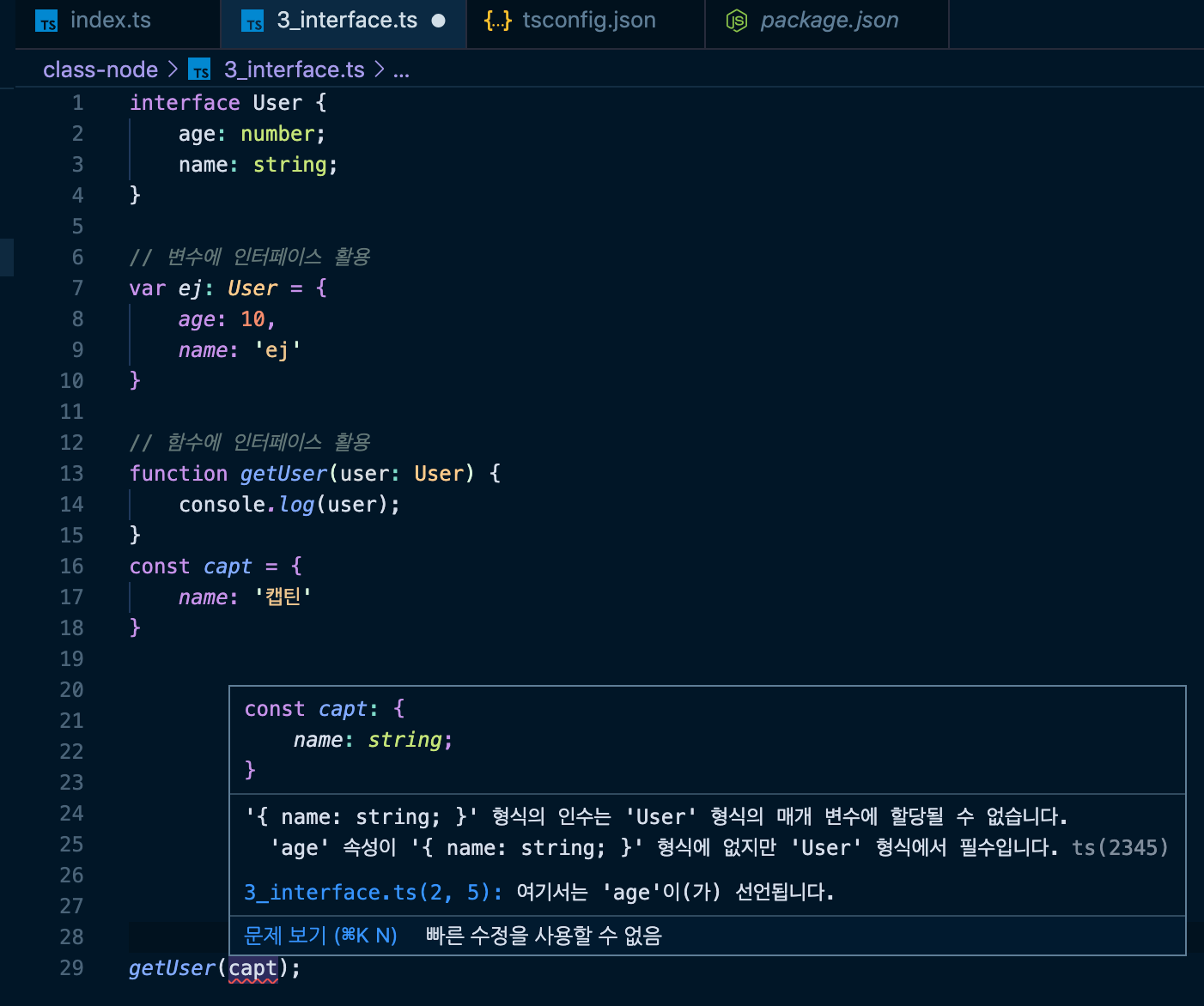Click closing brace on line 18
This screenshot has width=1204, height=1006.
pyautogui.click(x=135, y=627)
